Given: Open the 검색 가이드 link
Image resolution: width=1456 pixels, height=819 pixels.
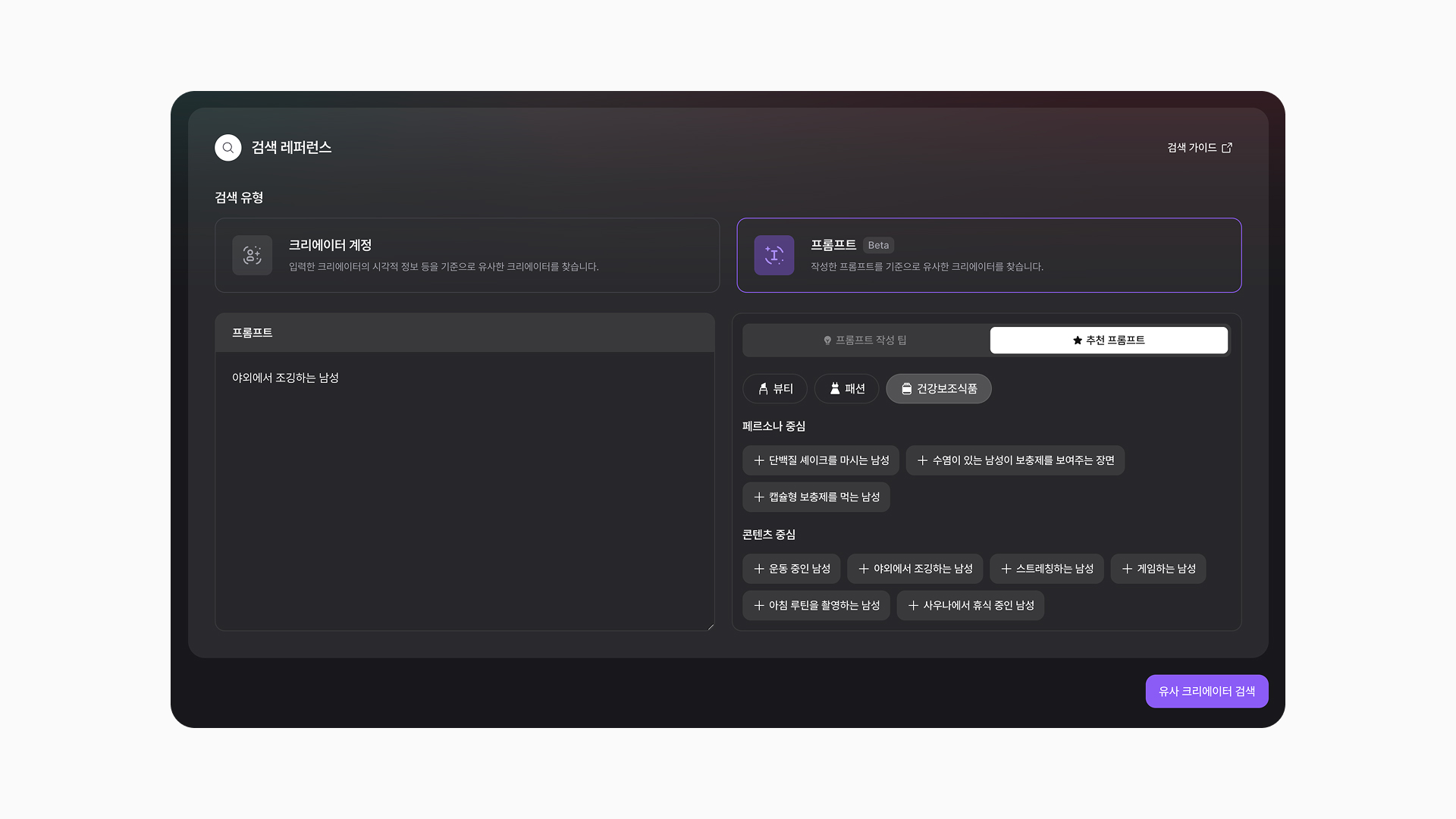Looking at the screenshot, I should [1191, 148].
